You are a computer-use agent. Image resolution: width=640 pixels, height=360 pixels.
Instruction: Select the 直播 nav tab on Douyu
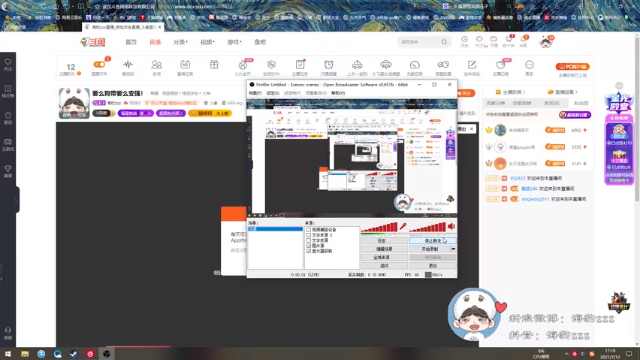pyautogui.click(x=155, y=42)
